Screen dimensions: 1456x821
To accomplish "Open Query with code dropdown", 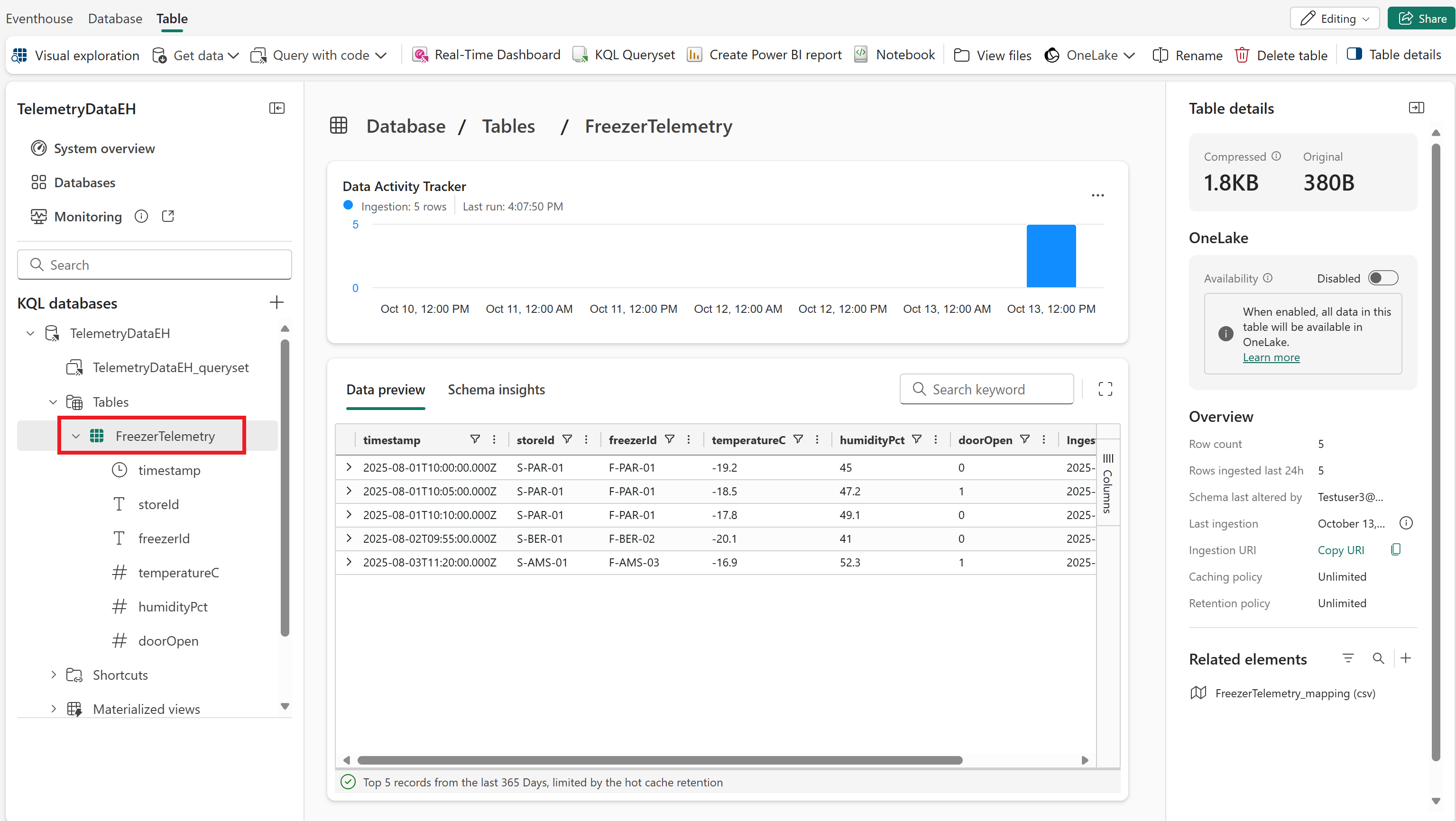I will pos(319,55).
